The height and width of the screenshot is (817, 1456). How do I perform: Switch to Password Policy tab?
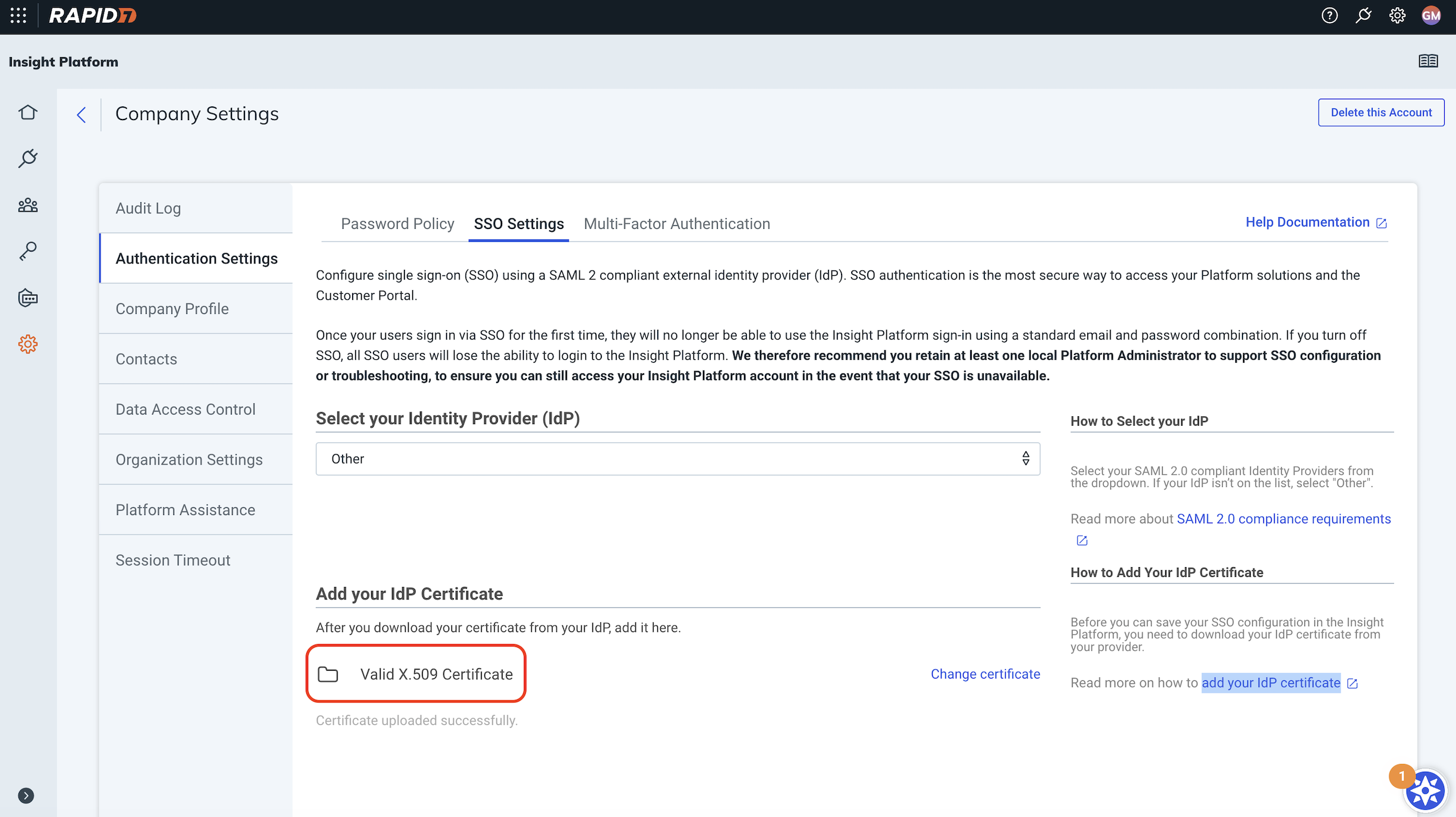click(x=397, y=224)
